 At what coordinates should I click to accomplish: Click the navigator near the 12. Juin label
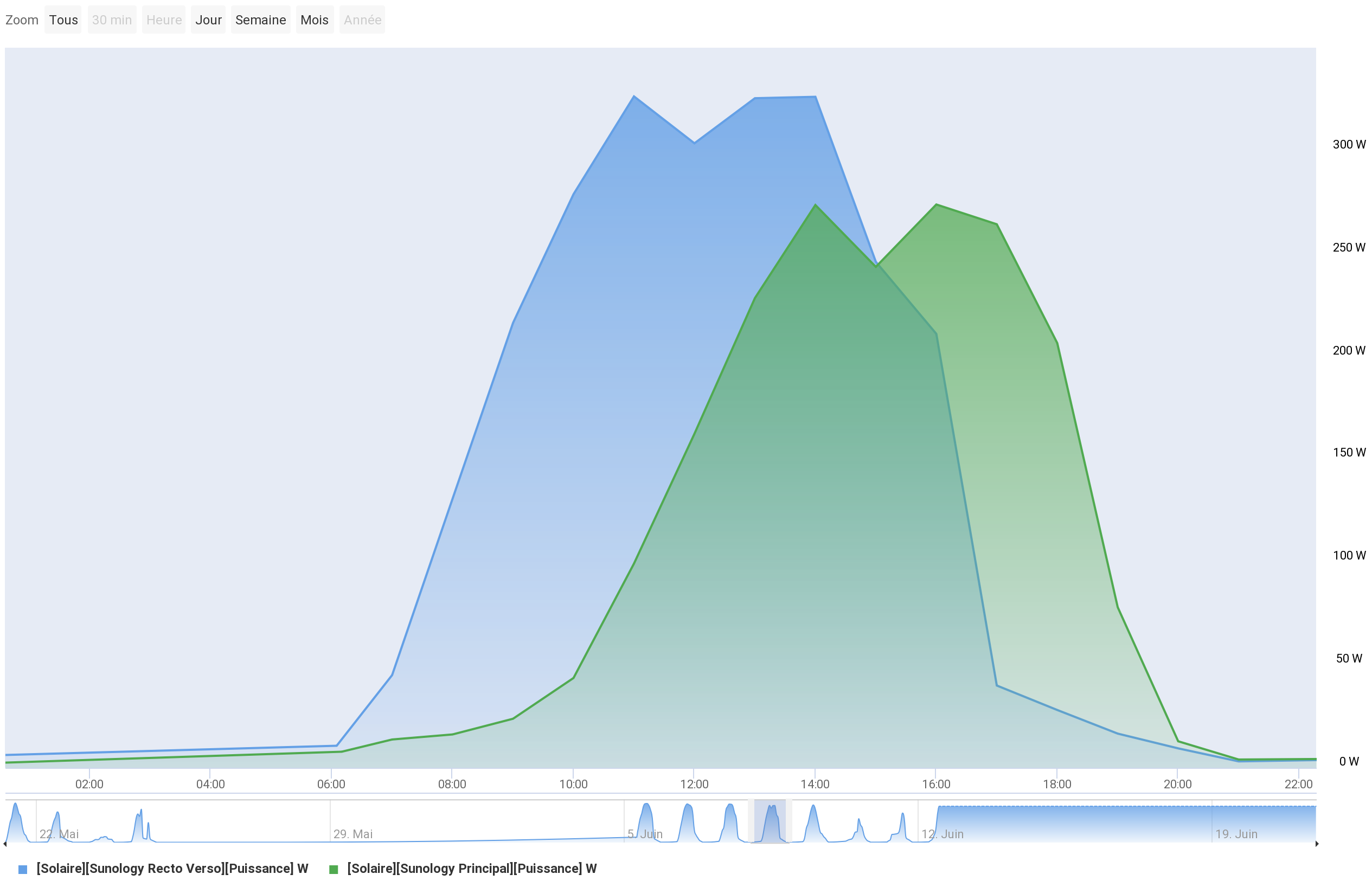click(x=942, y=833)
